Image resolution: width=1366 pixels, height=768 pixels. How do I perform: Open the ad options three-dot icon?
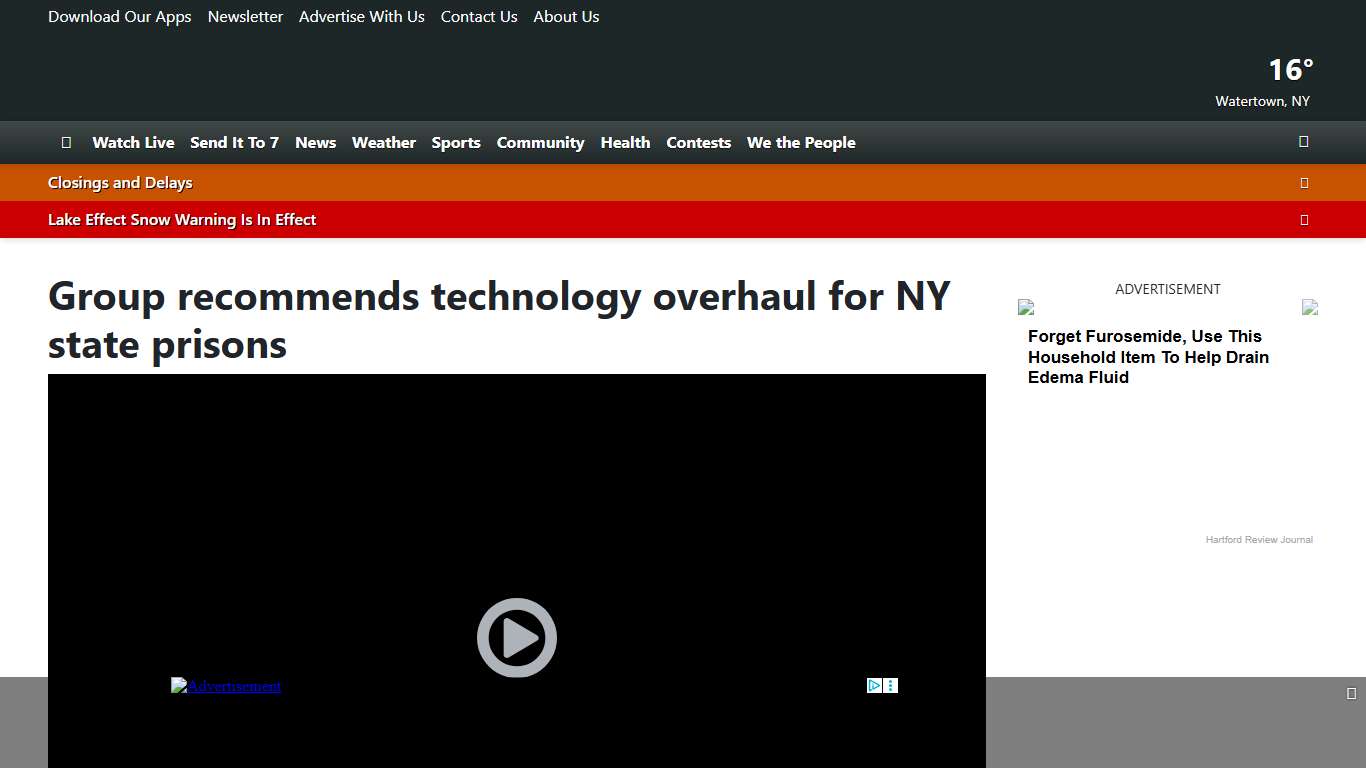890,685
